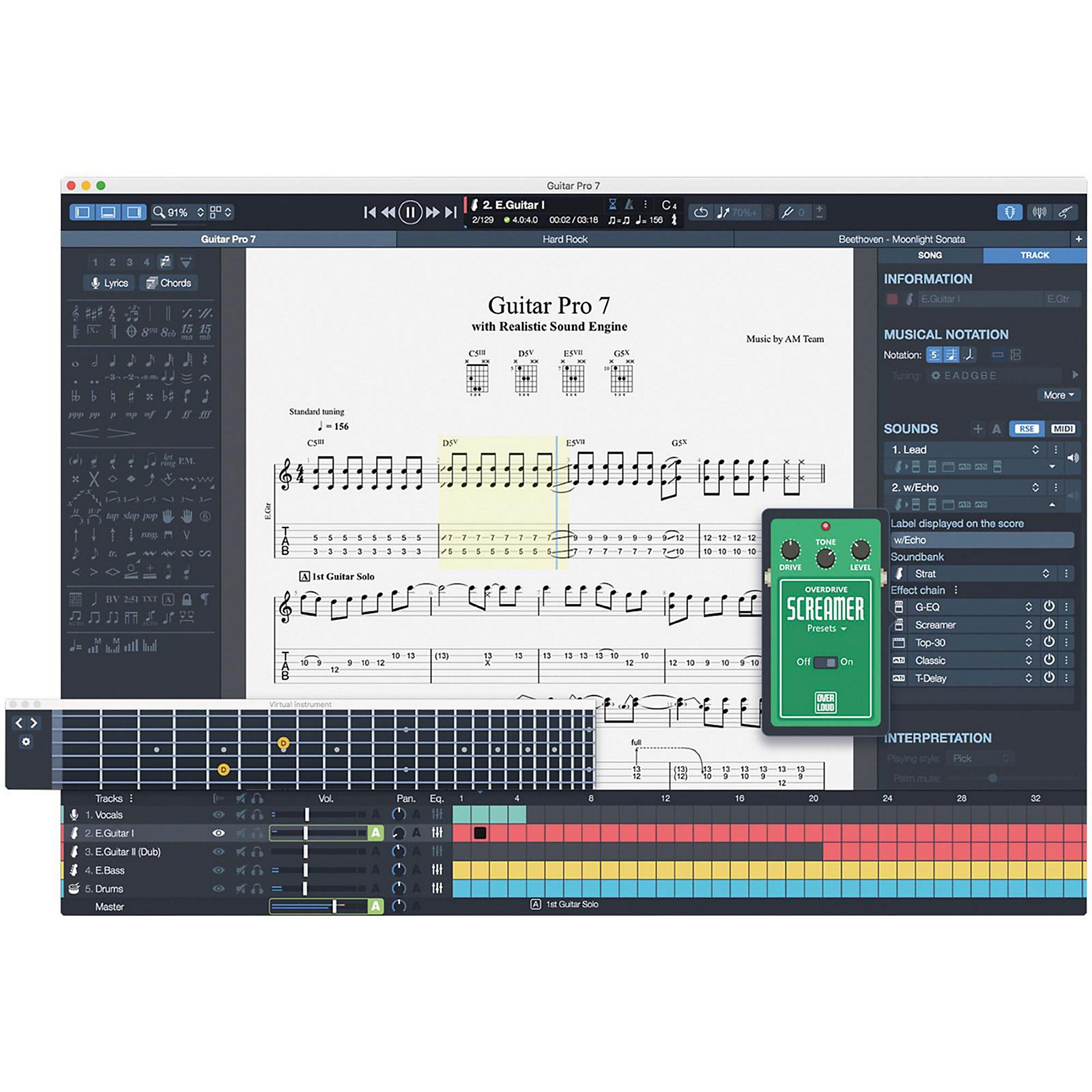Hide the E.Bass track with its eye toggle
This screenshot has height=1092, width=1092.
(218, 870)
